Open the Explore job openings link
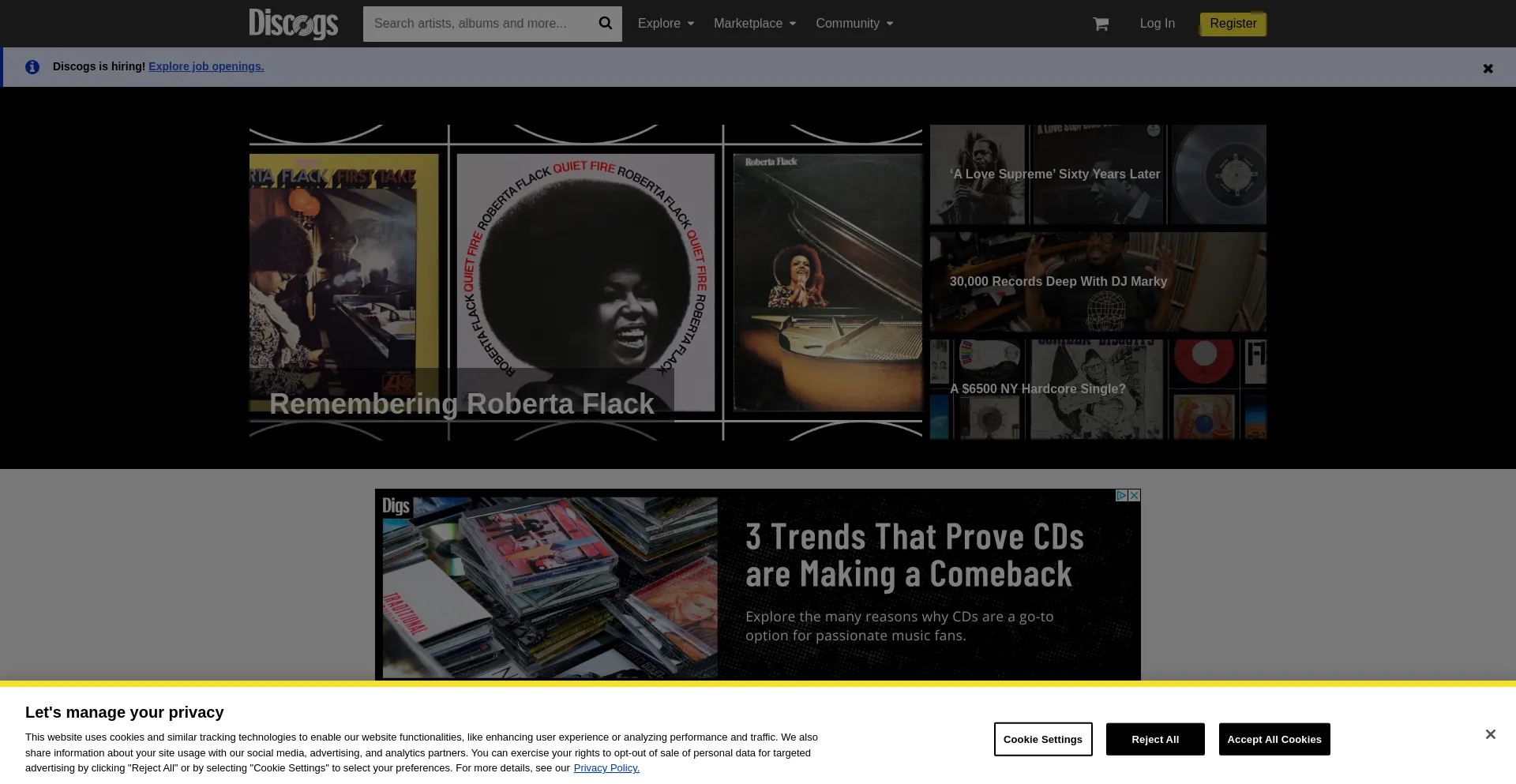This screenshot has width=1516, height=784. click(x=206, y=66)
